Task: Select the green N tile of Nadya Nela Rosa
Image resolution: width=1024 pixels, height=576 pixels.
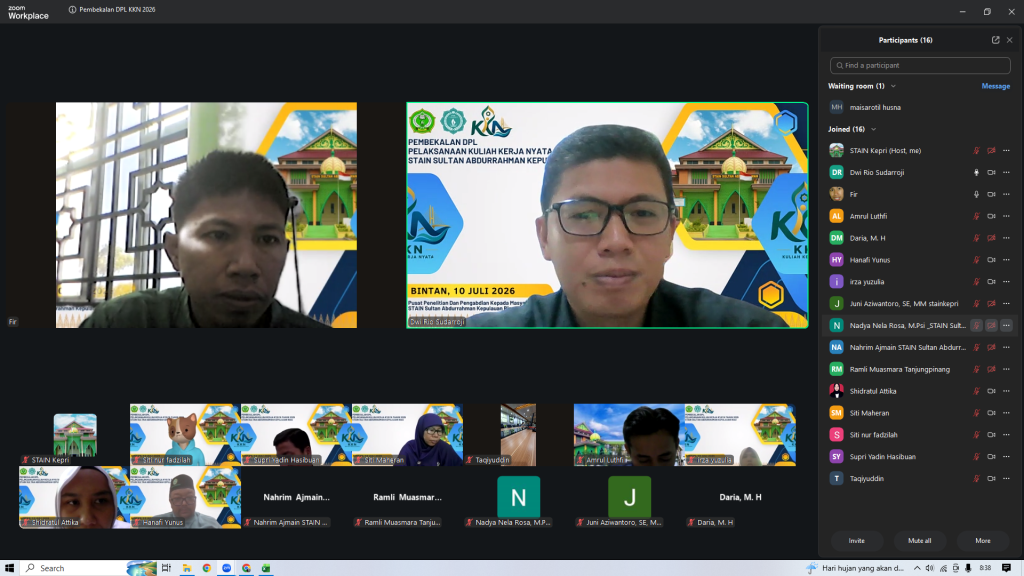Action: click(x=519, y=497)
